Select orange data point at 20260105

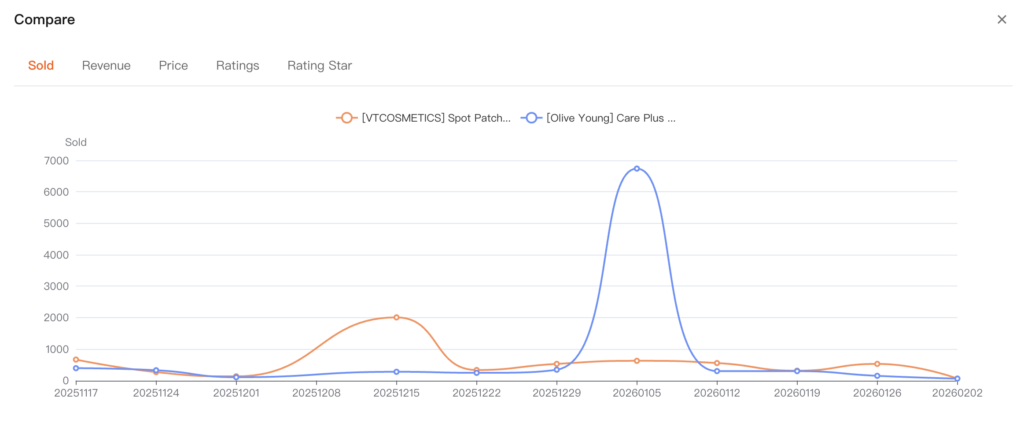coord(637,361)
